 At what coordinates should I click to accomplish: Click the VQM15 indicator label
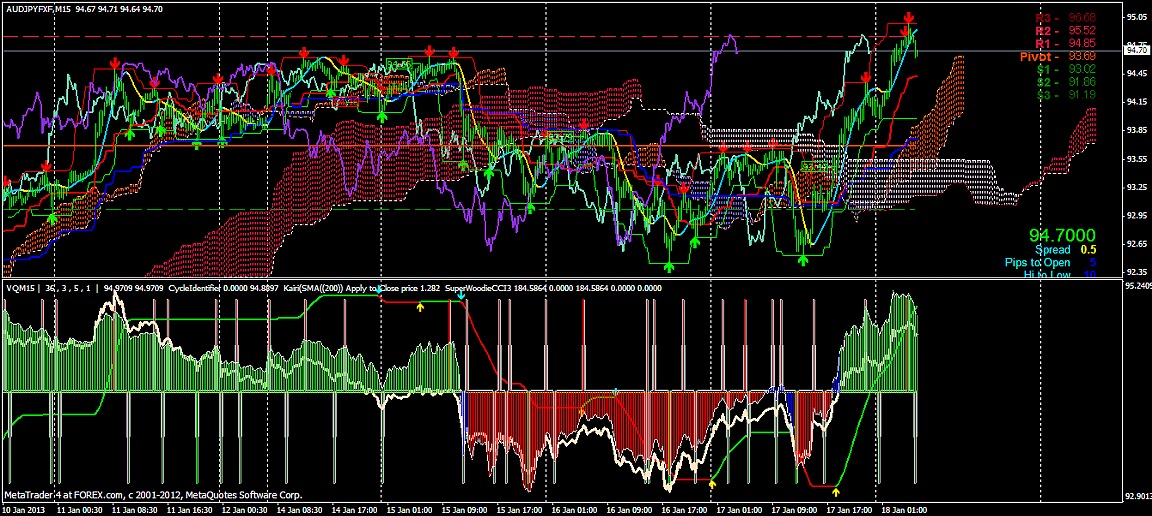[x=20, y=288]
